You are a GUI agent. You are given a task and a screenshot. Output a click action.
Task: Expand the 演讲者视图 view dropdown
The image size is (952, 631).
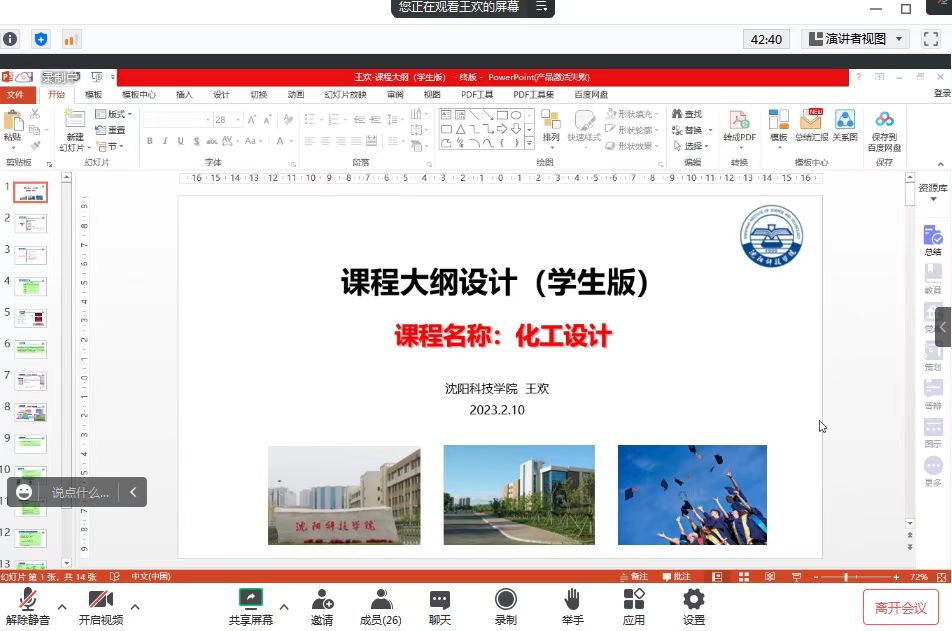900,39
